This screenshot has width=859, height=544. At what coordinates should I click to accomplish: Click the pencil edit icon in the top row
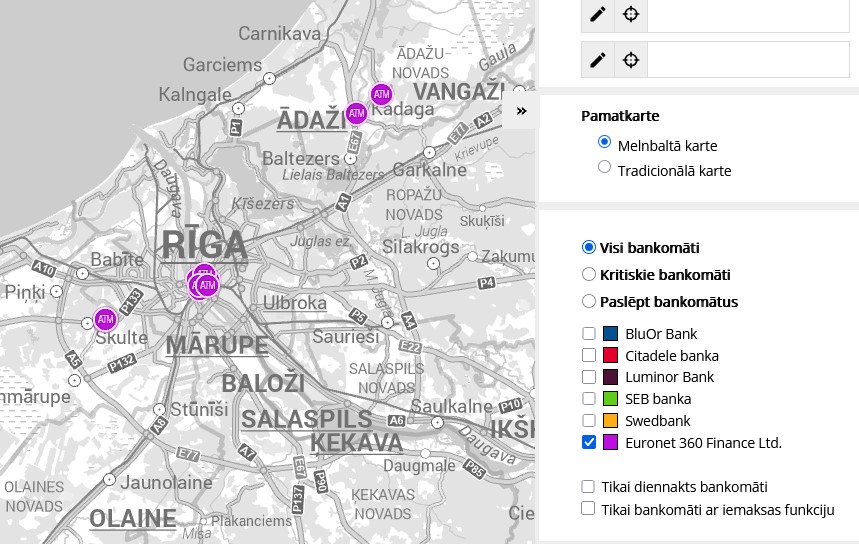598,14
